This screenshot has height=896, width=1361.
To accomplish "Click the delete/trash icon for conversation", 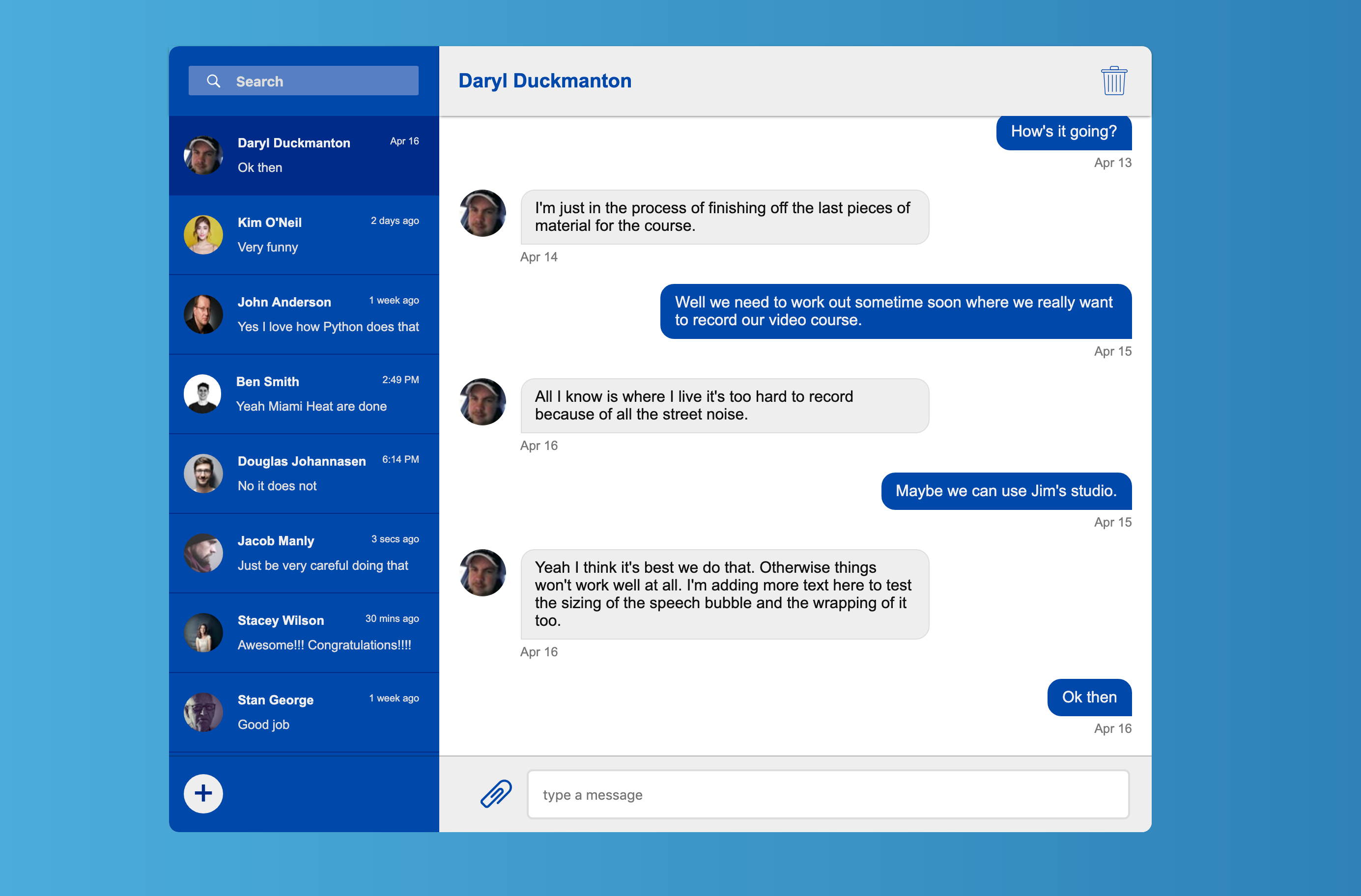I will click(x=1112, y=80).
